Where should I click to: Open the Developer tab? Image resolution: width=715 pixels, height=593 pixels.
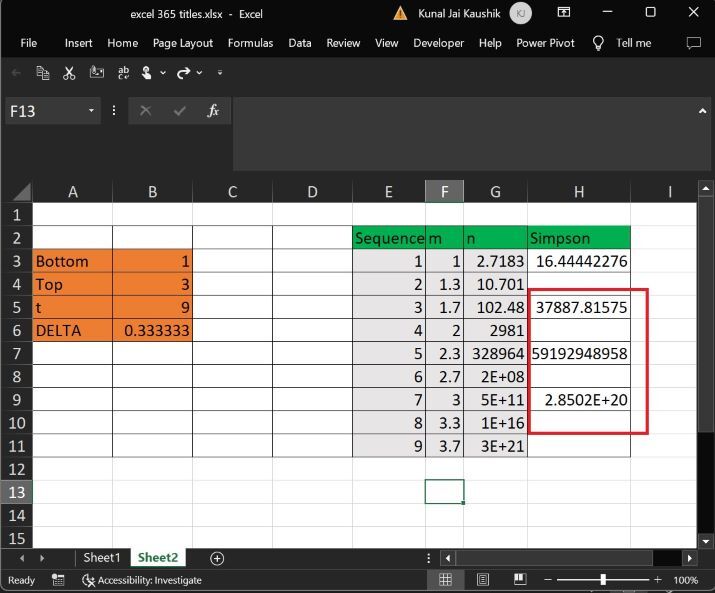tap(438, 43)
